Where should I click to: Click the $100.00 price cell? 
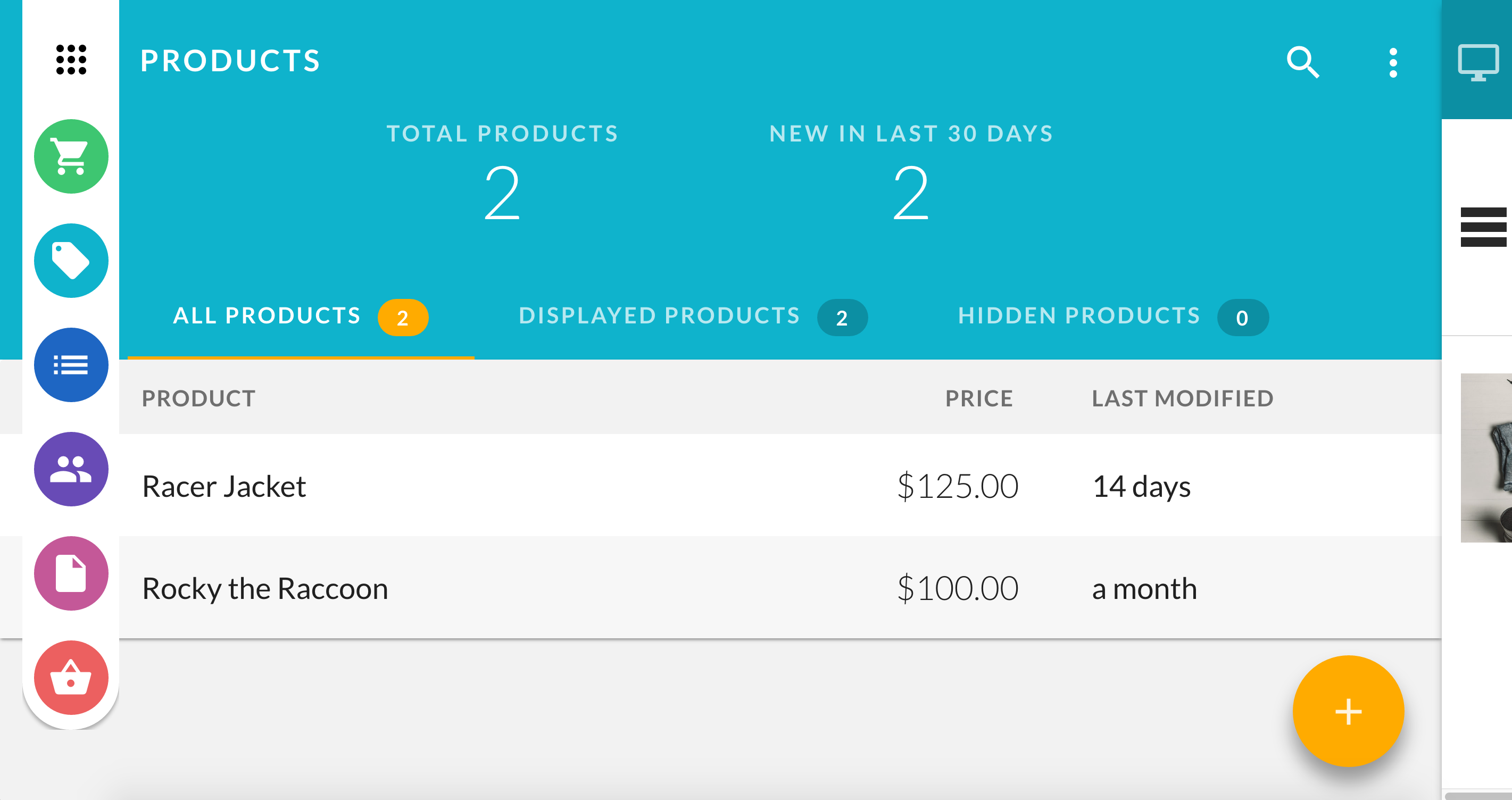click(x=958, y=589)
